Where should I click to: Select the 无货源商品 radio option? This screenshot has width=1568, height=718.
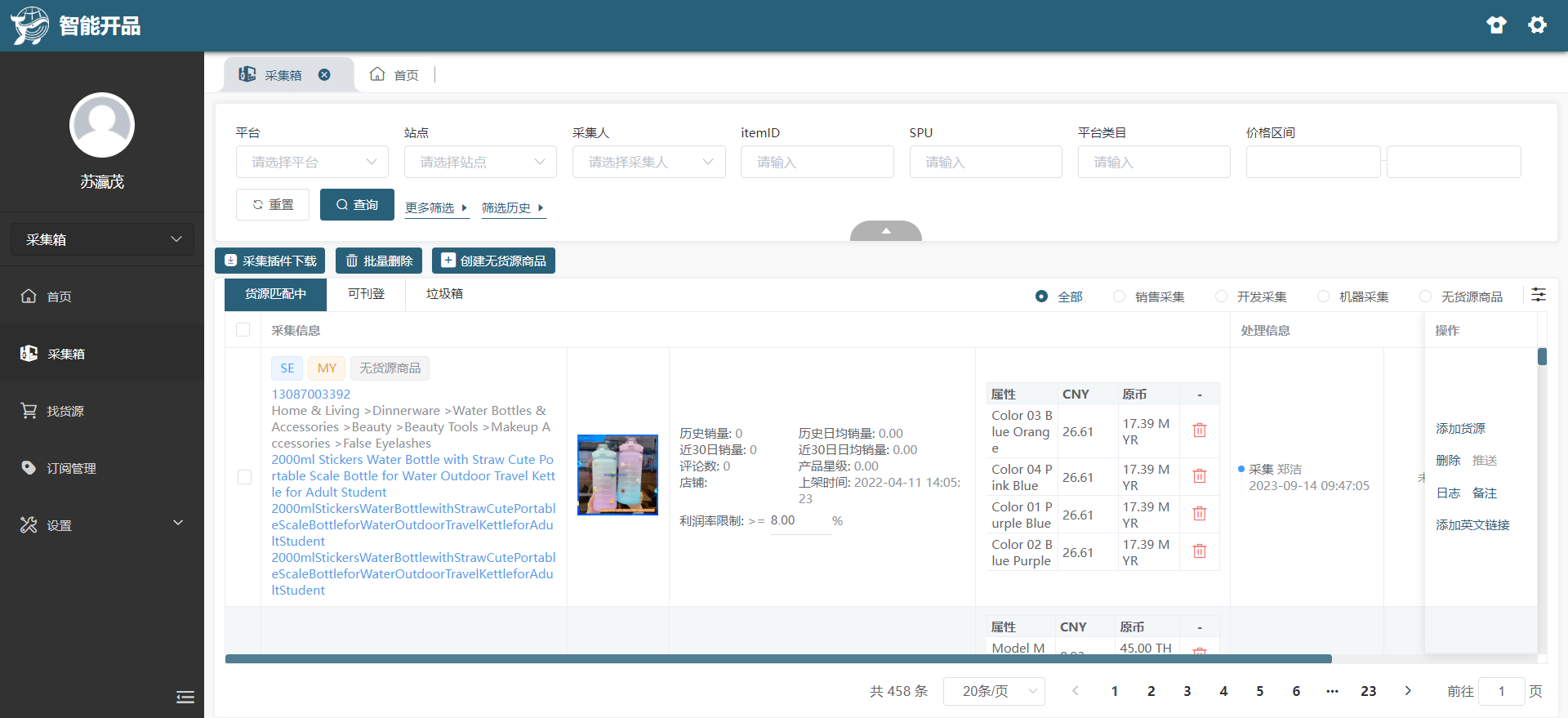tap(1461, 297)
